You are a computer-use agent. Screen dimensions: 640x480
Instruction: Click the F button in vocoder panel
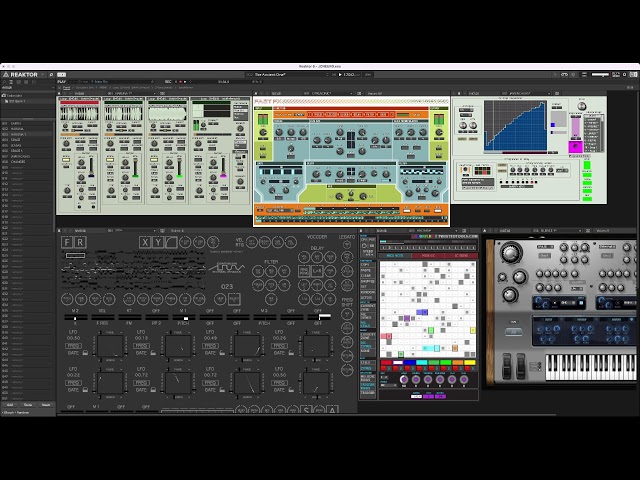pyautogui.click(x=67, y=242)
